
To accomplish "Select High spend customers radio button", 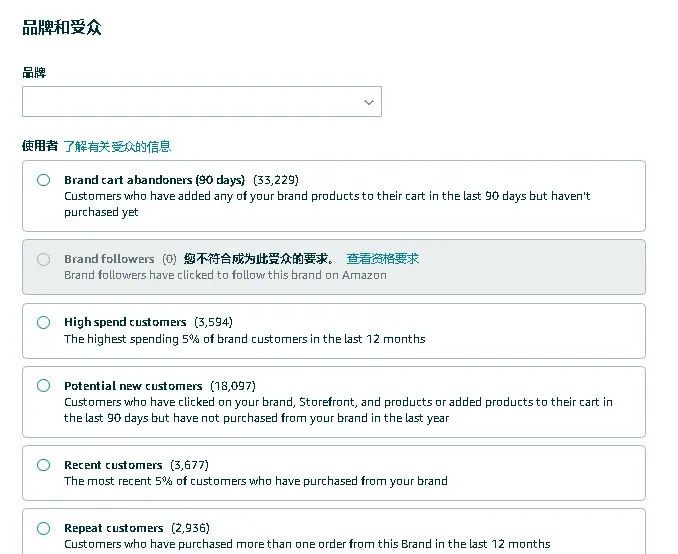I will click(43, 322).
